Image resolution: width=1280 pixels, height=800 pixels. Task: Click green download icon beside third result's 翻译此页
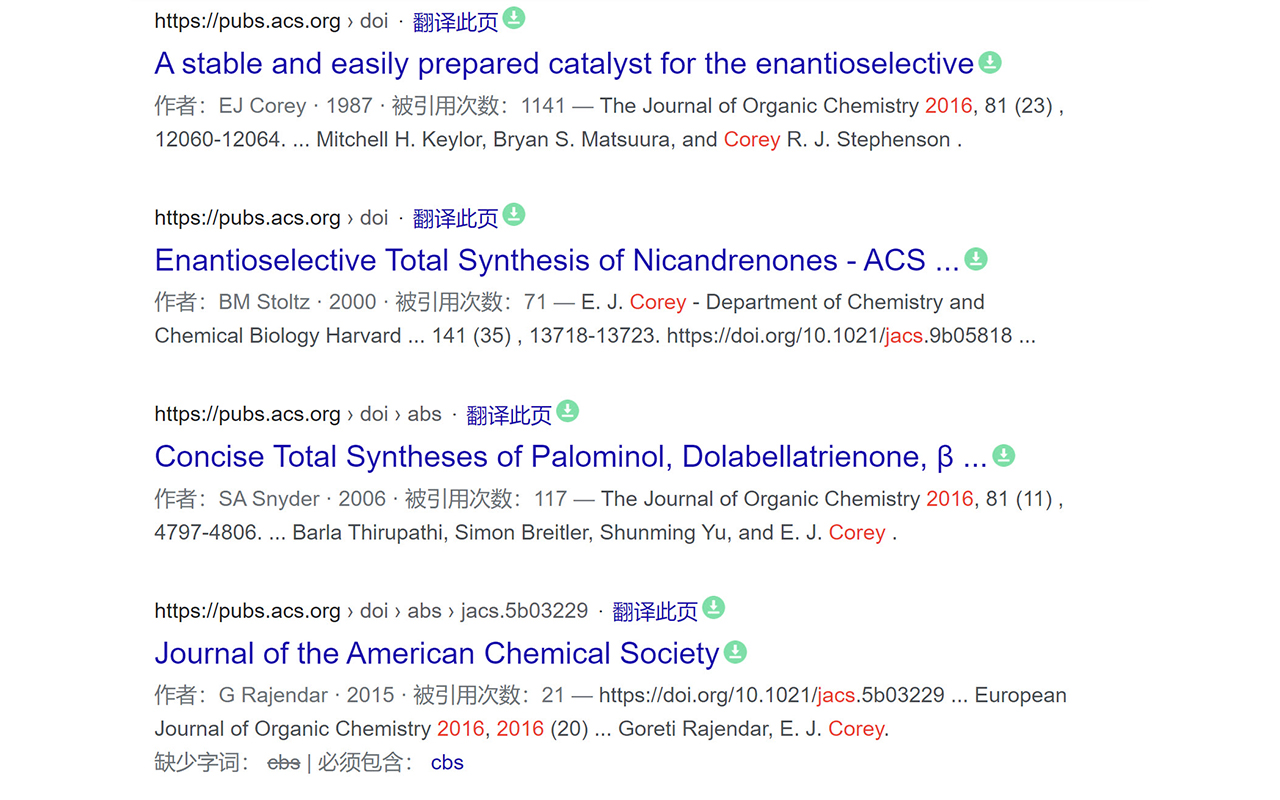click(x=567, y=411)
